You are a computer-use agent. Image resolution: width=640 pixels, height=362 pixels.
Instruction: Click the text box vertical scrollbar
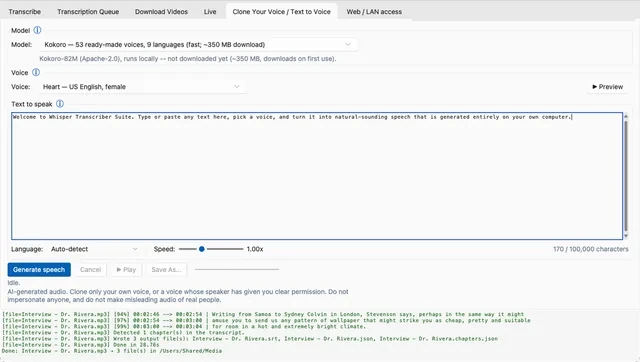[626, 175]
